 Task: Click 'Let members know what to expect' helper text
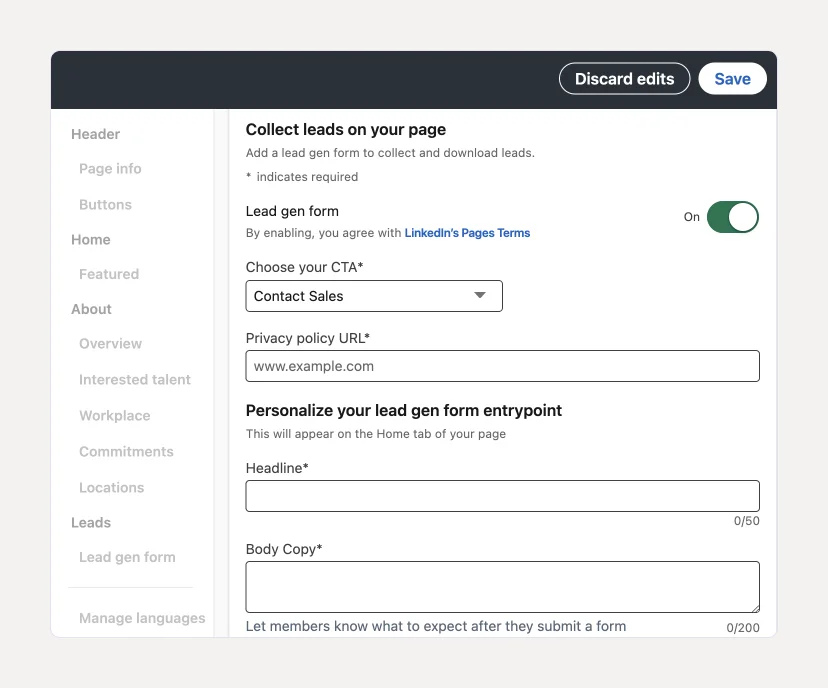tap(436, 626)
